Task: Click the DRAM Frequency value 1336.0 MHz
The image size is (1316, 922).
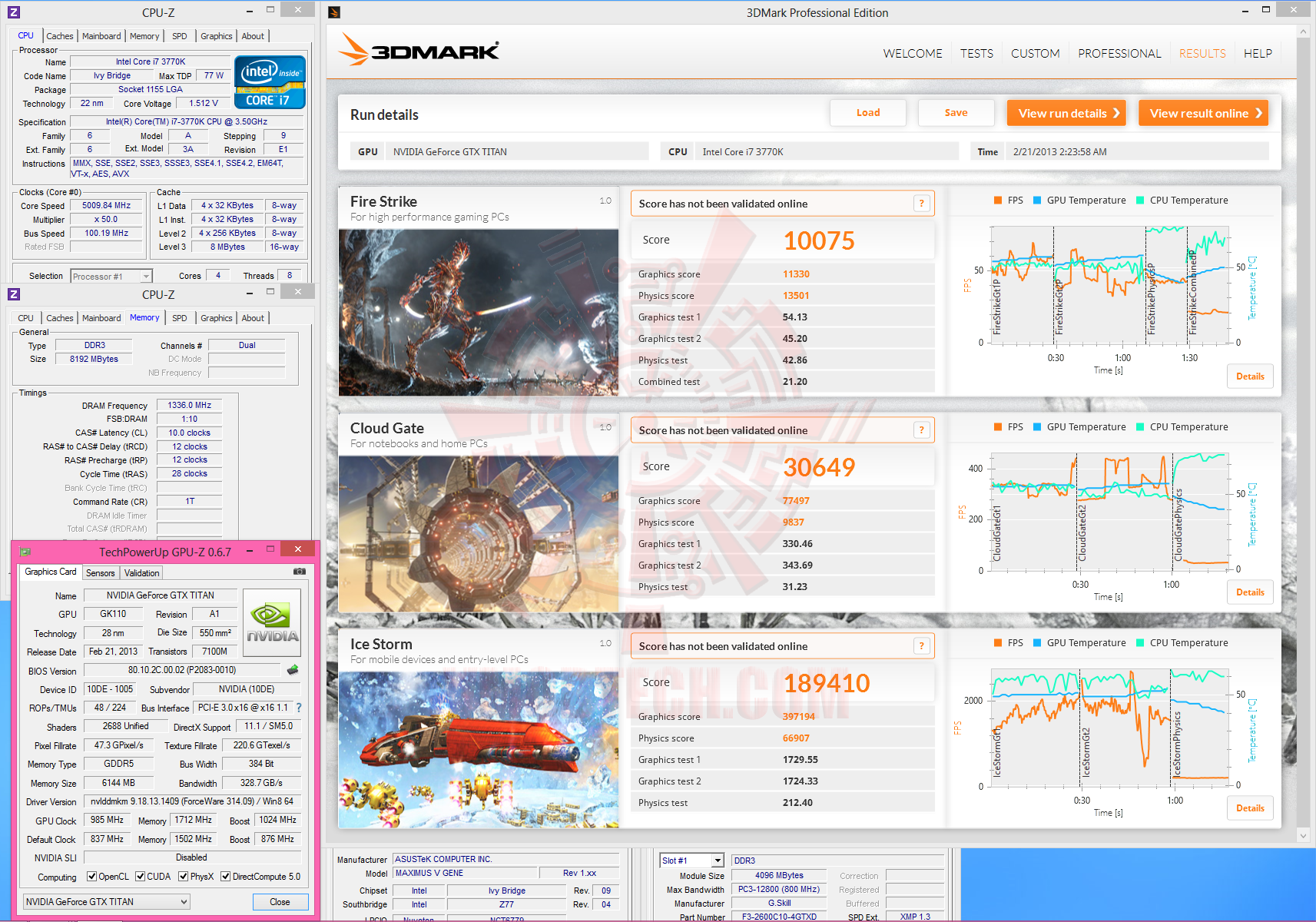Action: [x=190, y=405]
